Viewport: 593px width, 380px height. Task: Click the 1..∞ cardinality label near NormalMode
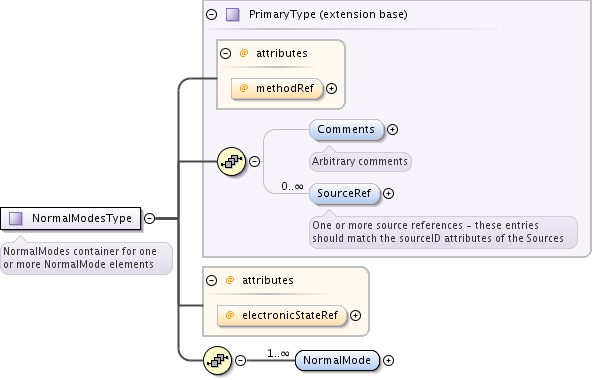tap(278, 354)
